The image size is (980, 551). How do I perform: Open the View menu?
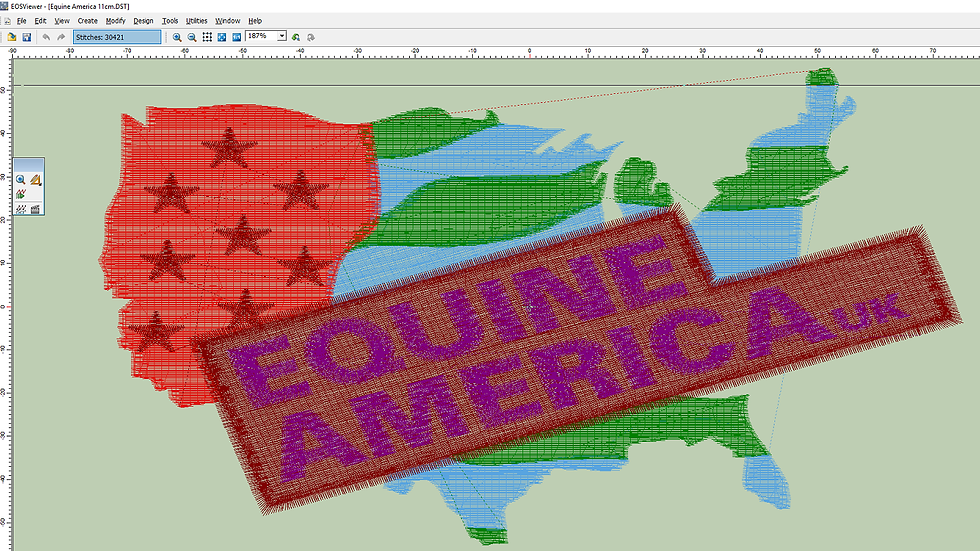pyautogui.click(x=62, y=21)
